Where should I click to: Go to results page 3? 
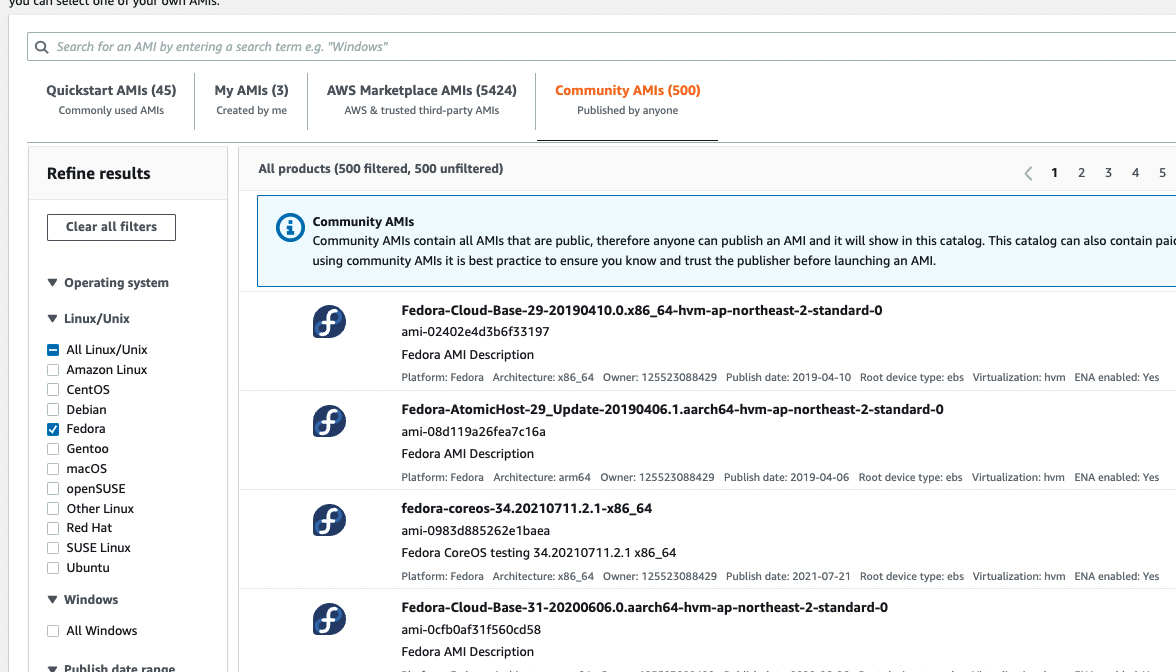click(1108, 173)
